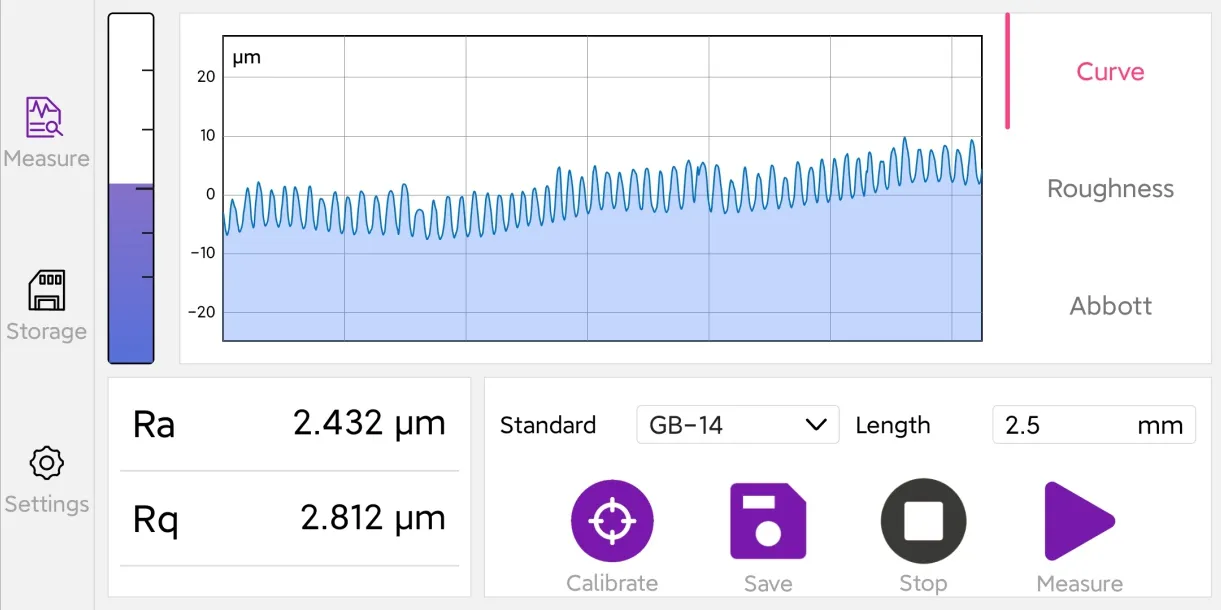This screenshot has height=610, width=1221.
Task: Click the Rq value 2.812 µm row
Action: 289,518
